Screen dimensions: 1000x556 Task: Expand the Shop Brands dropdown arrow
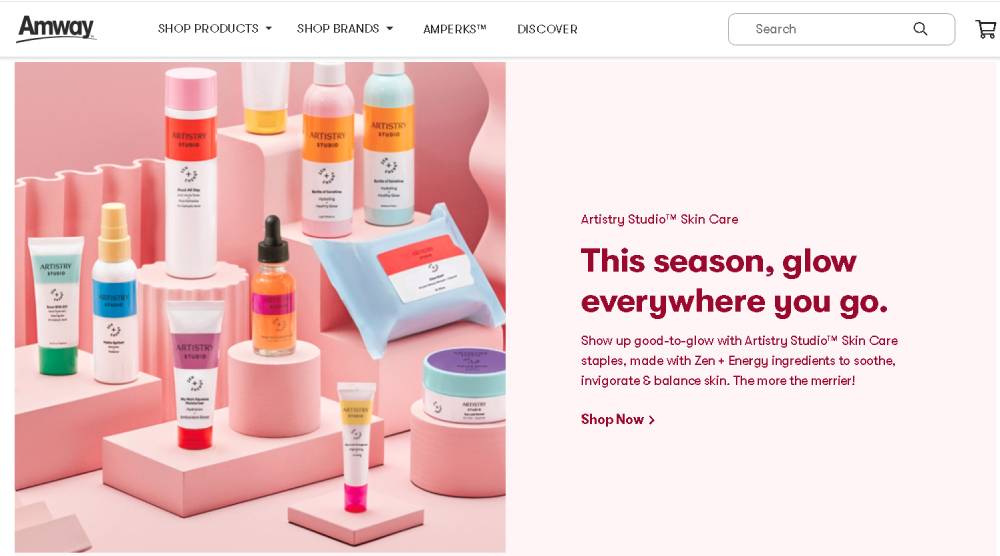390,29
